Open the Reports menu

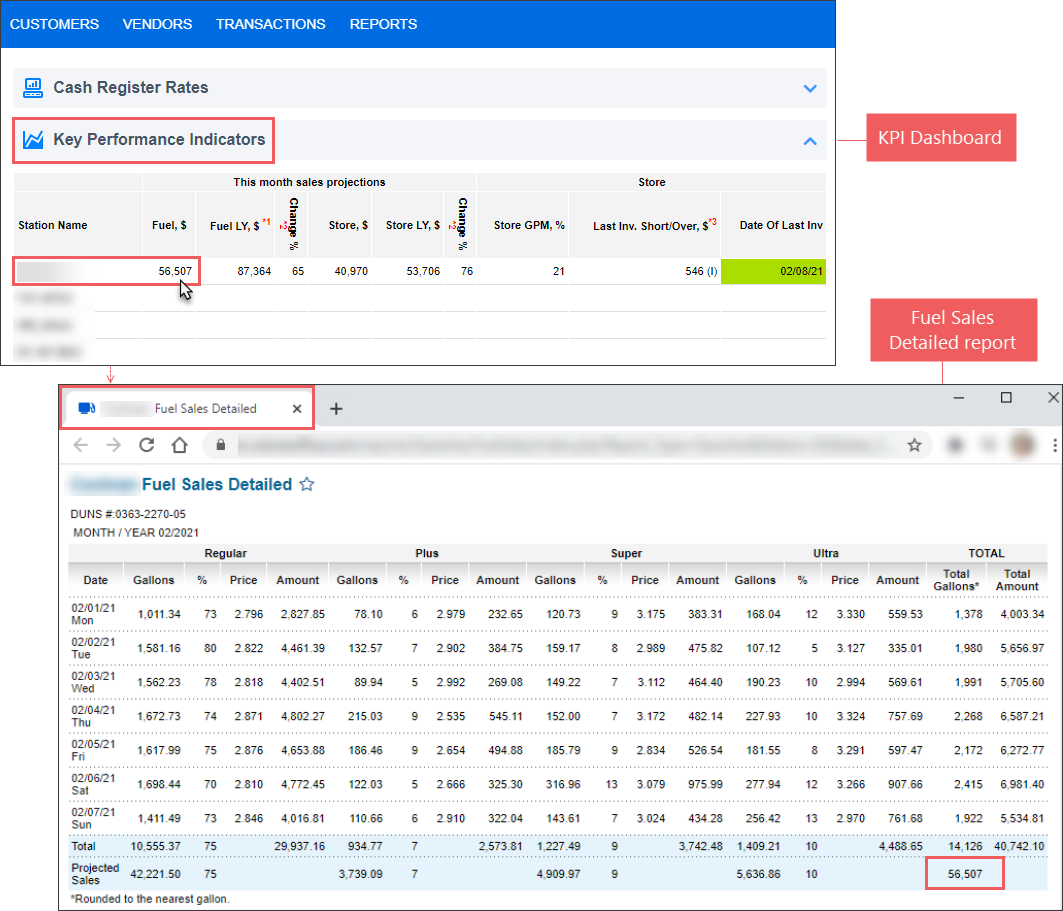click(383, 24)
